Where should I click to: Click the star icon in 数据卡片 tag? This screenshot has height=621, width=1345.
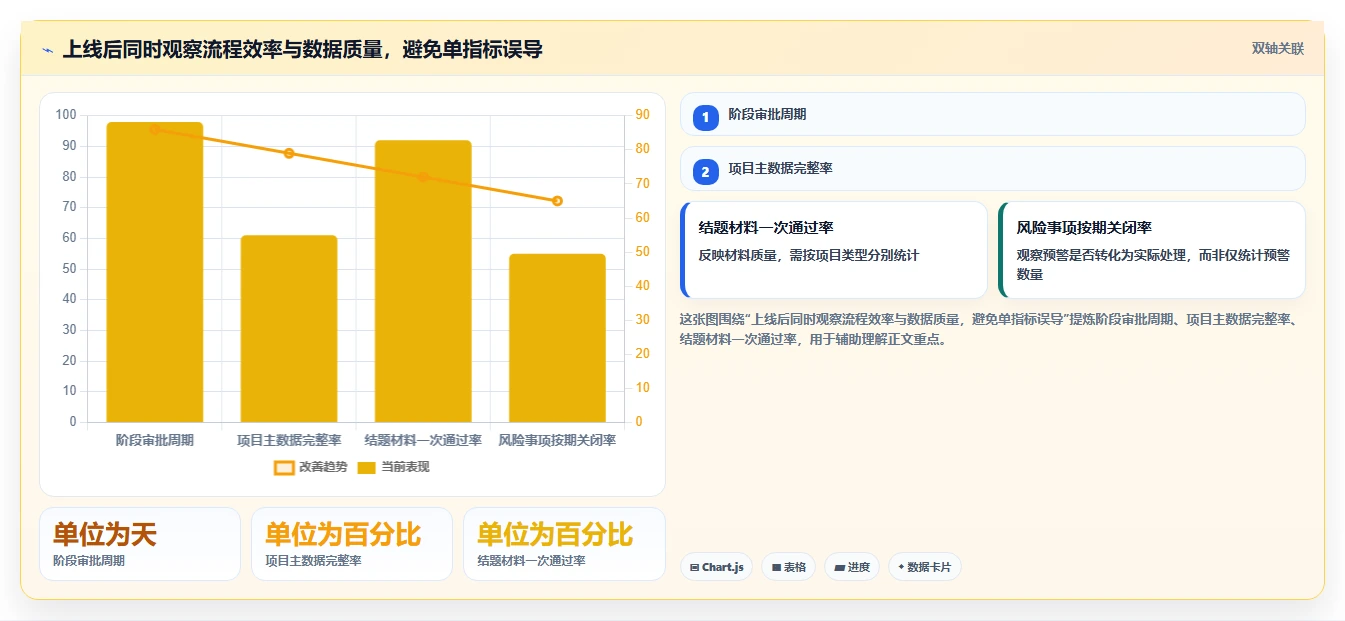click(901, 567)
